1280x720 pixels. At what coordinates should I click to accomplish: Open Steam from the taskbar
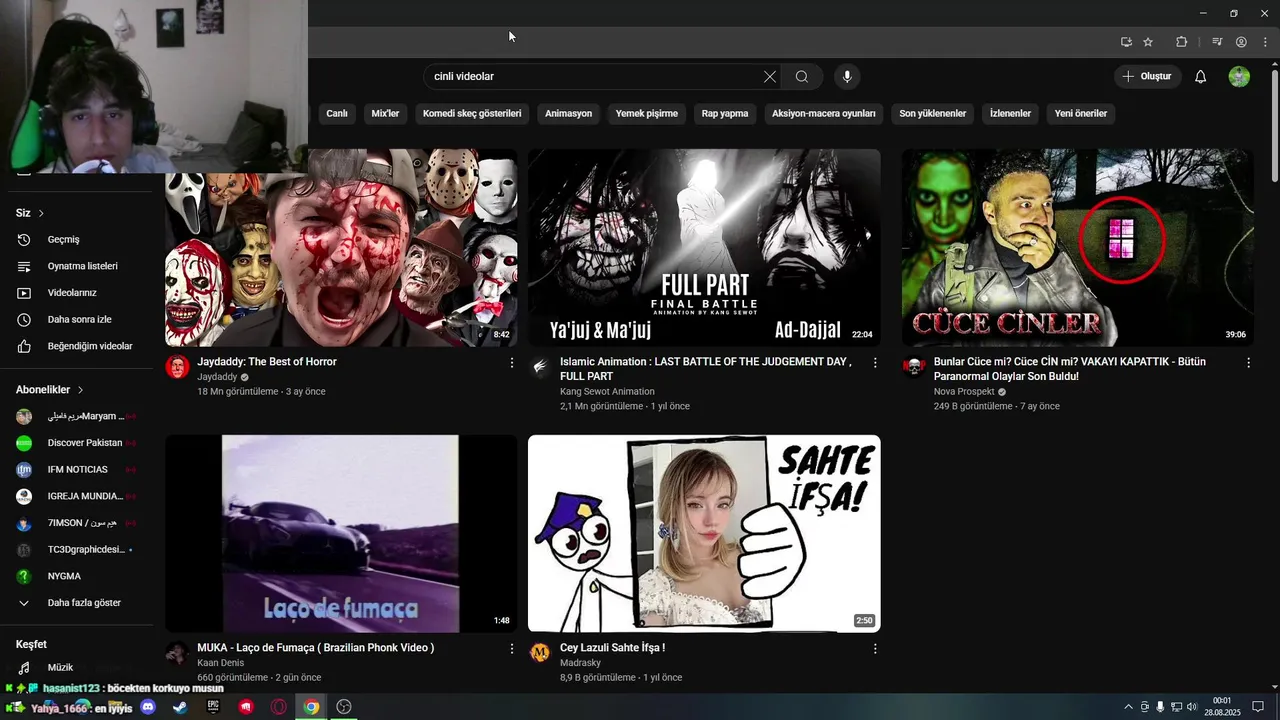coord(180,707)
